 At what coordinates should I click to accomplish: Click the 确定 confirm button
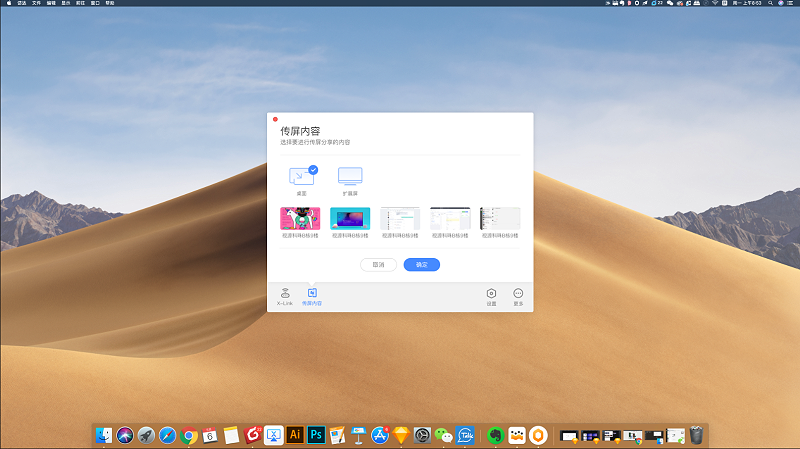(422, 265)
